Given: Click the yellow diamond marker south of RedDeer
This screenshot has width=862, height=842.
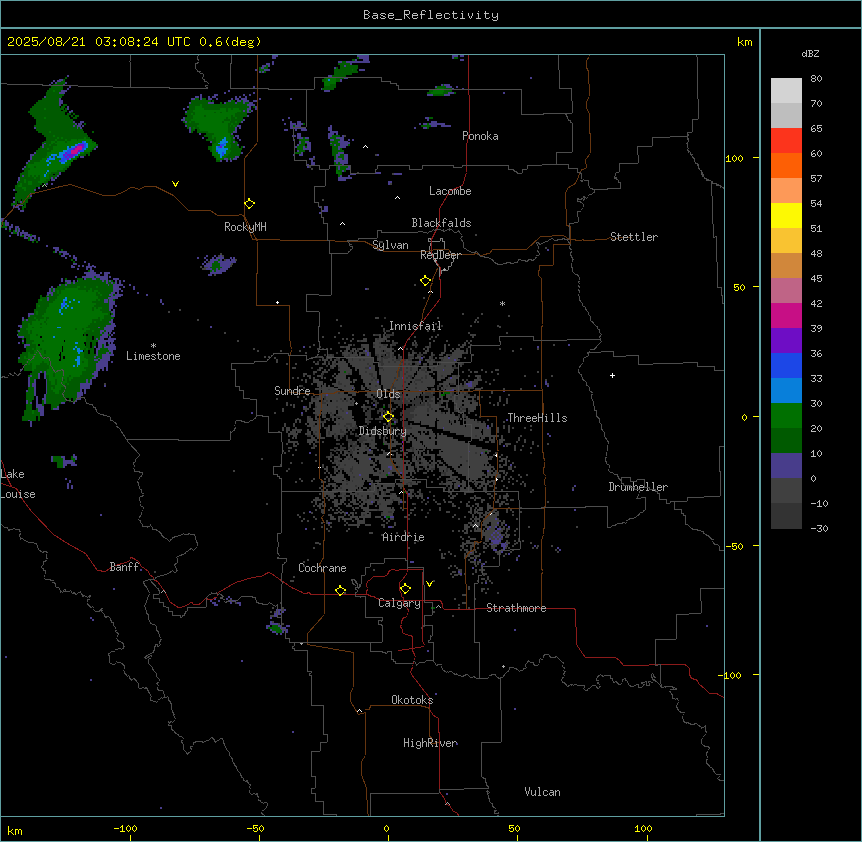Looking at the screenshot, I should [426, 281].
